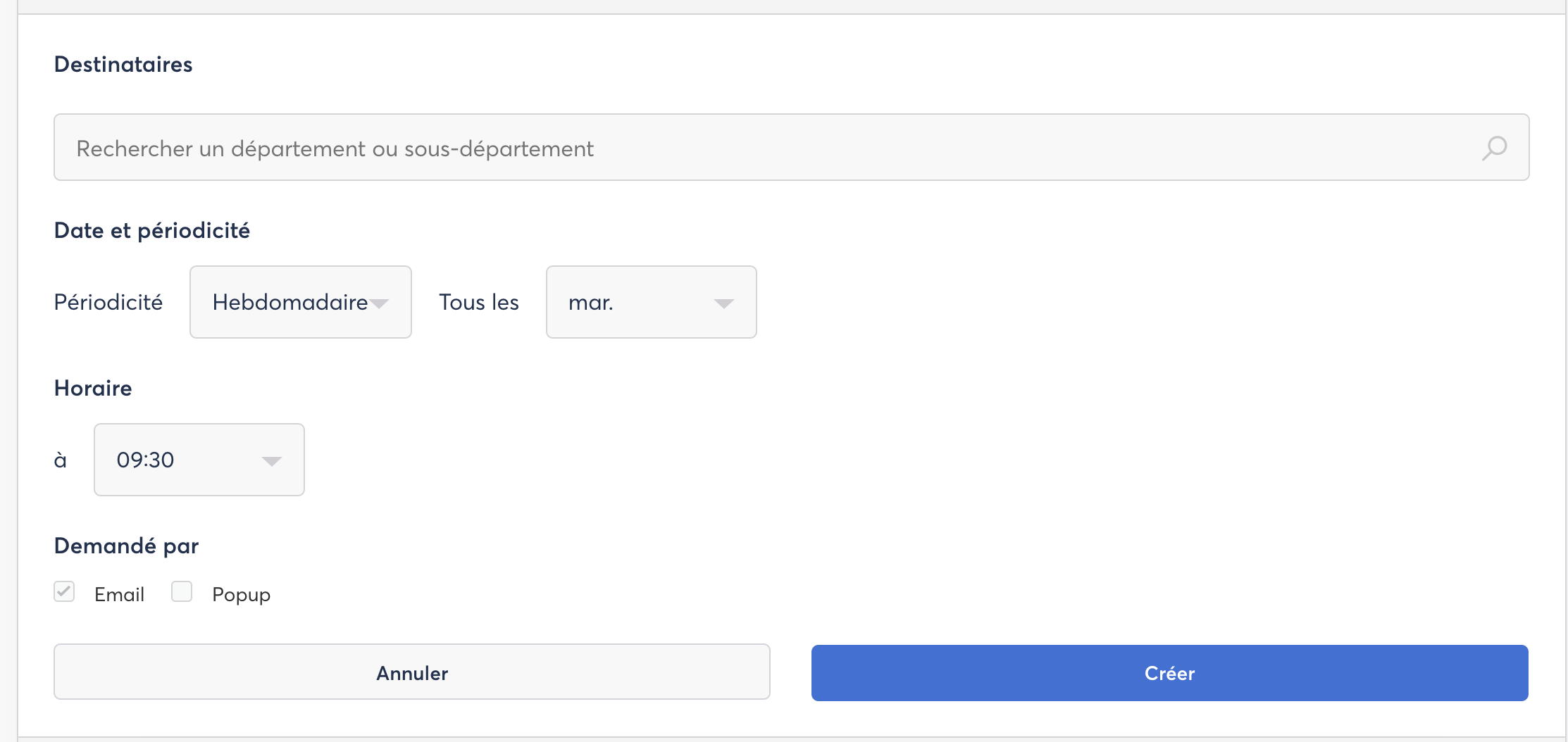Click the arrow beside Hebdomadaire

(x=380, y=303)
